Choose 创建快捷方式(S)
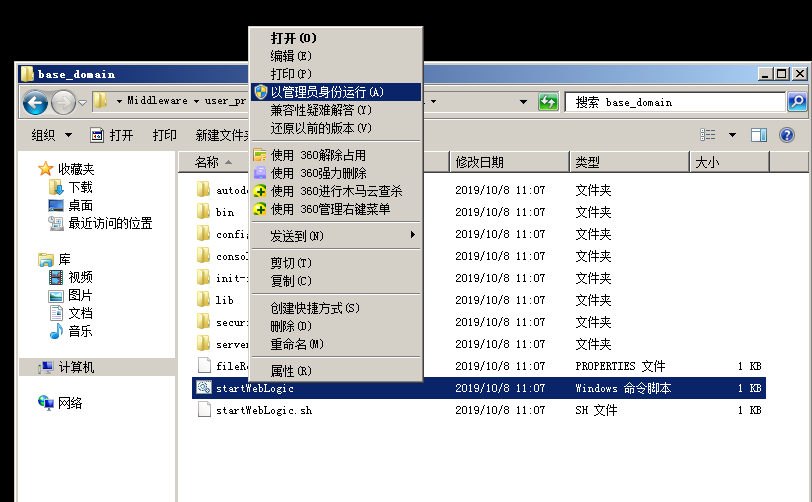Image resolution: width=812 pixels, height=502 pixels. [336, 308]
